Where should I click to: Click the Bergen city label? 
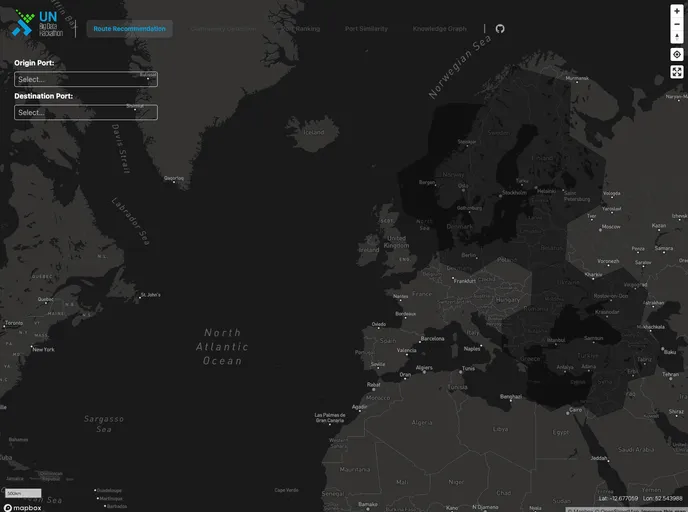point(427,183)
